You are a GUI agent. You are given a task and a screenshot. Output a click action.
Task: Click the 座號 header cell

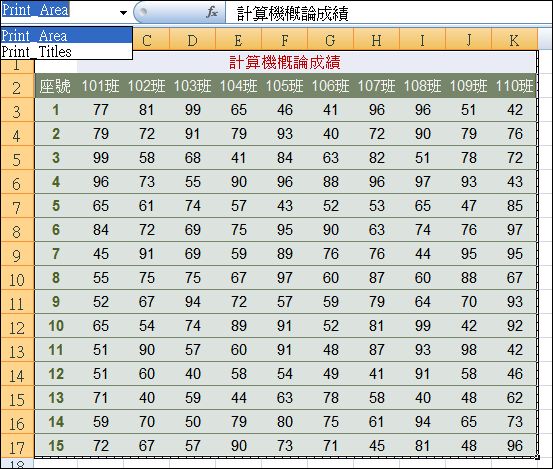click(56, 86)
